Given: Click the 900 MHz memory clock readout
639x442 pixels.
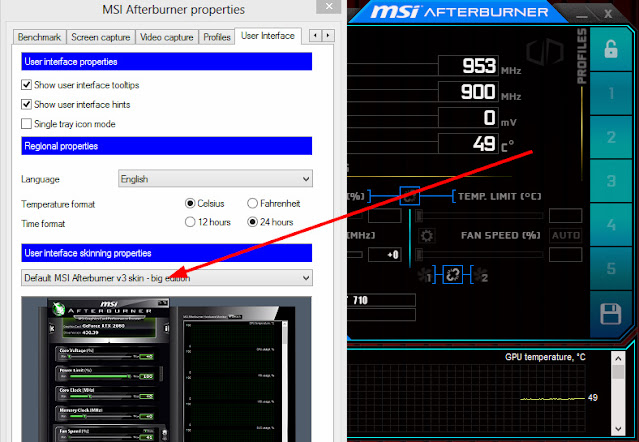Looking at the screenshot, I should pyautogui.click(x=468, y=91).
